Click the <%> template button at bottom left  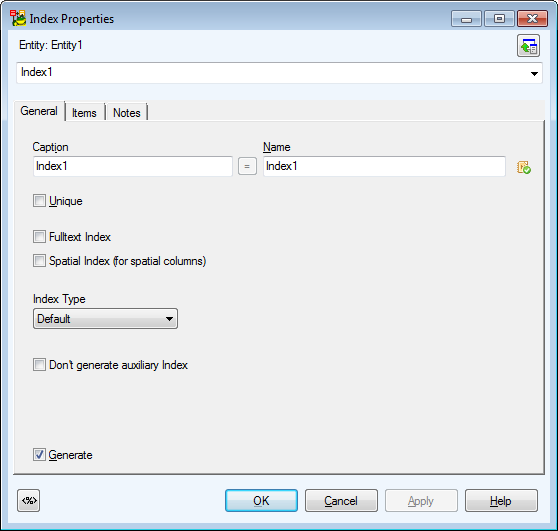click(28, 500)
